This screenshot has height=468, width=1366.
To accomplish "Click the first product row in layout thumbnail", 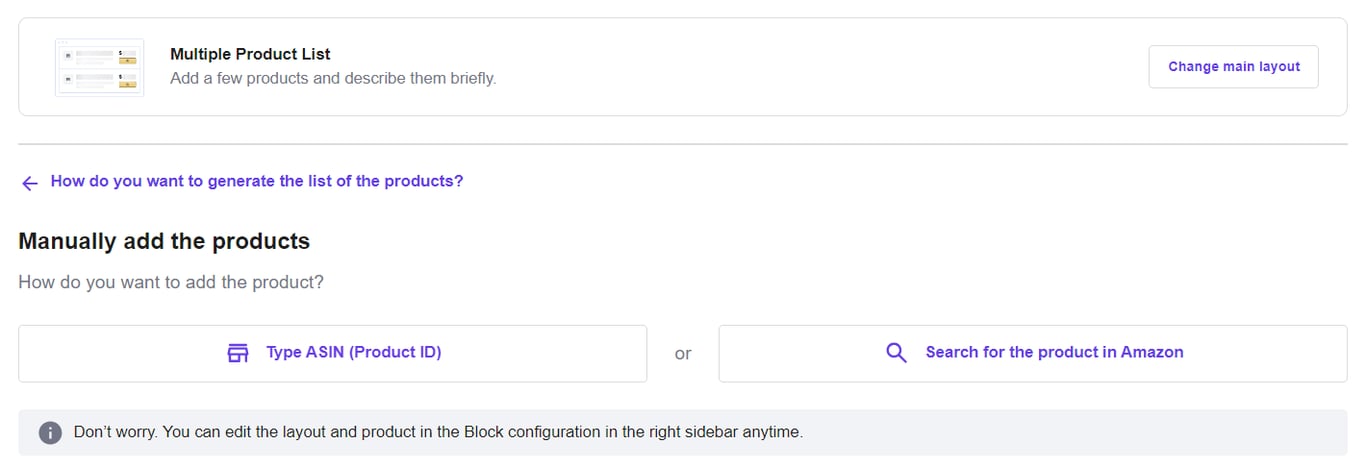I will tap(90, 56).
